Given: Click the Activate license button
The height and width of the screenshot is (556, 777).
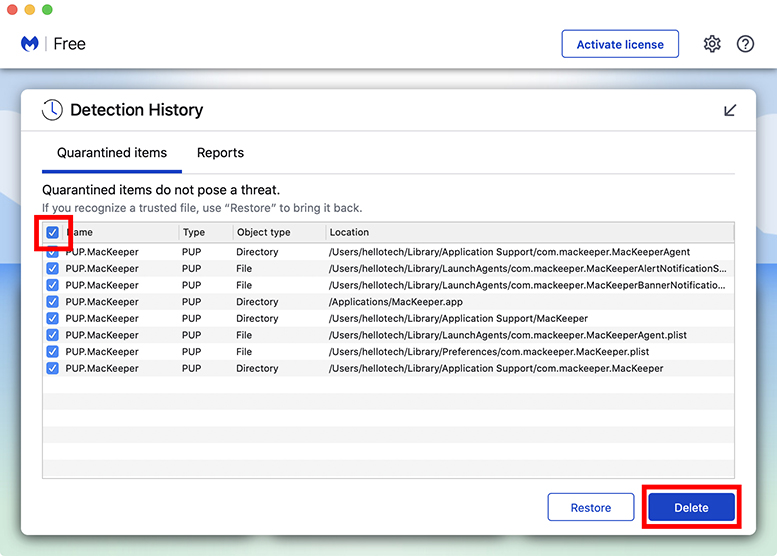Looking at the screenshot, I should [620, 44].
